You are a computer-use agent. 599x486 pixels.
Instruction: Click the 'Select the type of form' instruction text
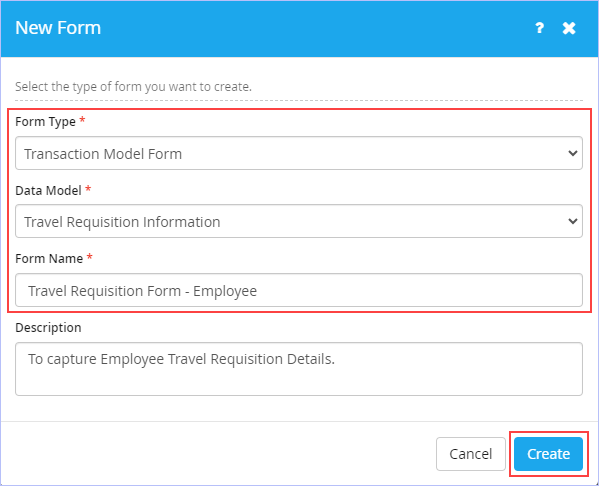(x=133, y=87)
